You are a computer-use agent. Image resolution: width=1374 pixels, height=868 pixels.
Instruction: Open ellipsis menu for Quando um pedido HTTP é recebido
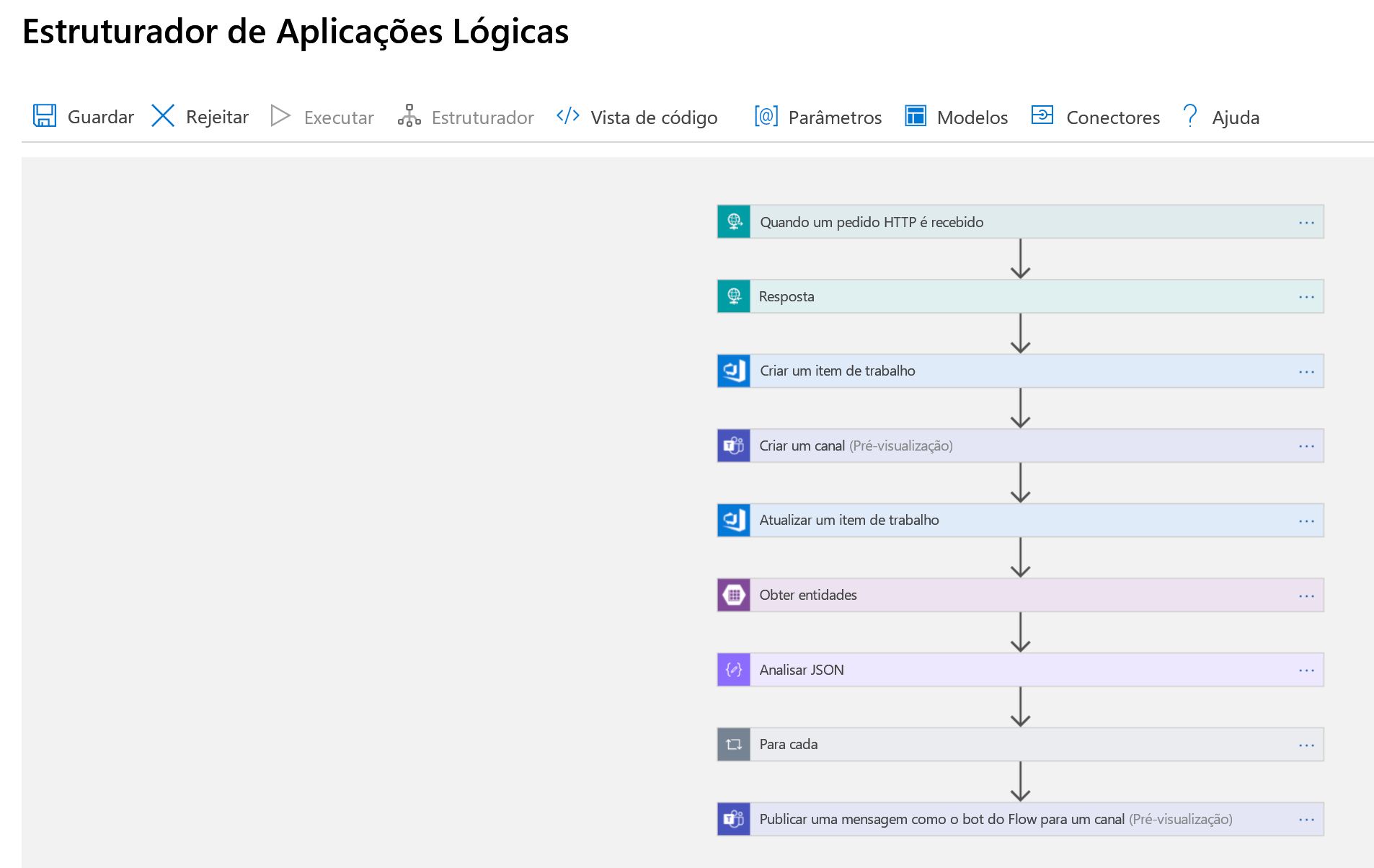click(1306, 223)
